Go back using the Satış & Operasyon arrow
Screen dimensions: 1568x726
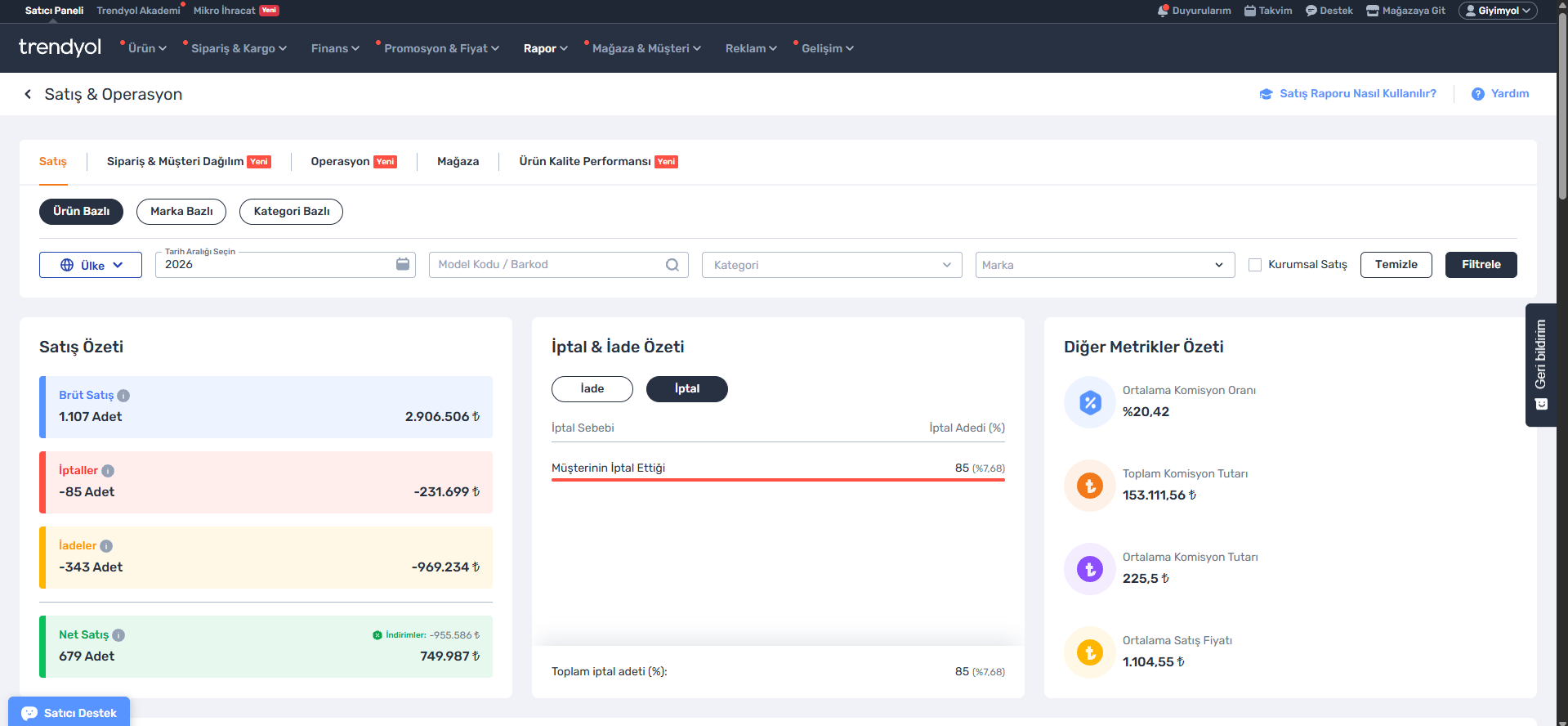pos(28,94)
